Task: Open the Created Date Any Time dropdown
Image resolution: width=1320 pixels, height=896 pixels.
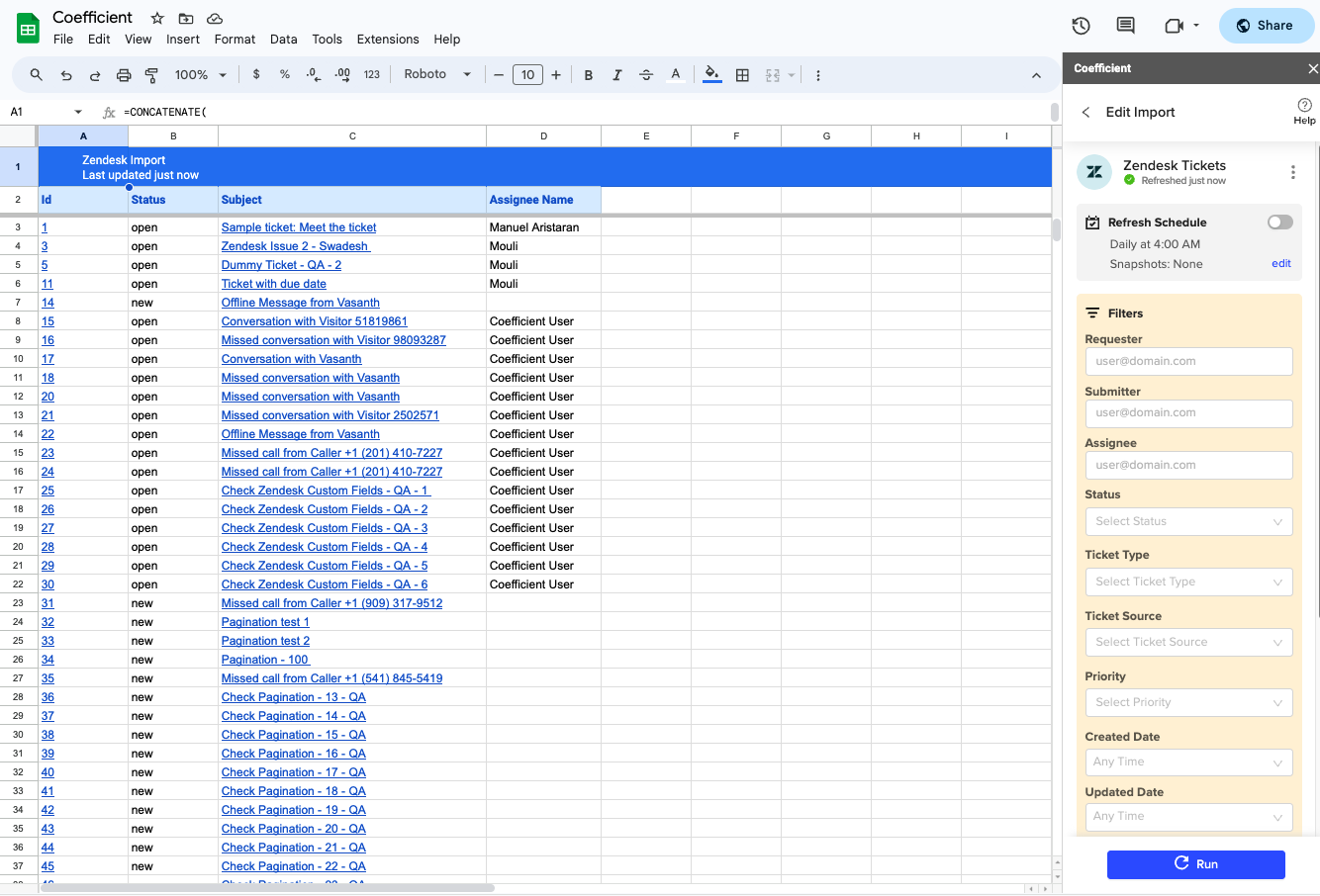Action: pos(1188,762)
